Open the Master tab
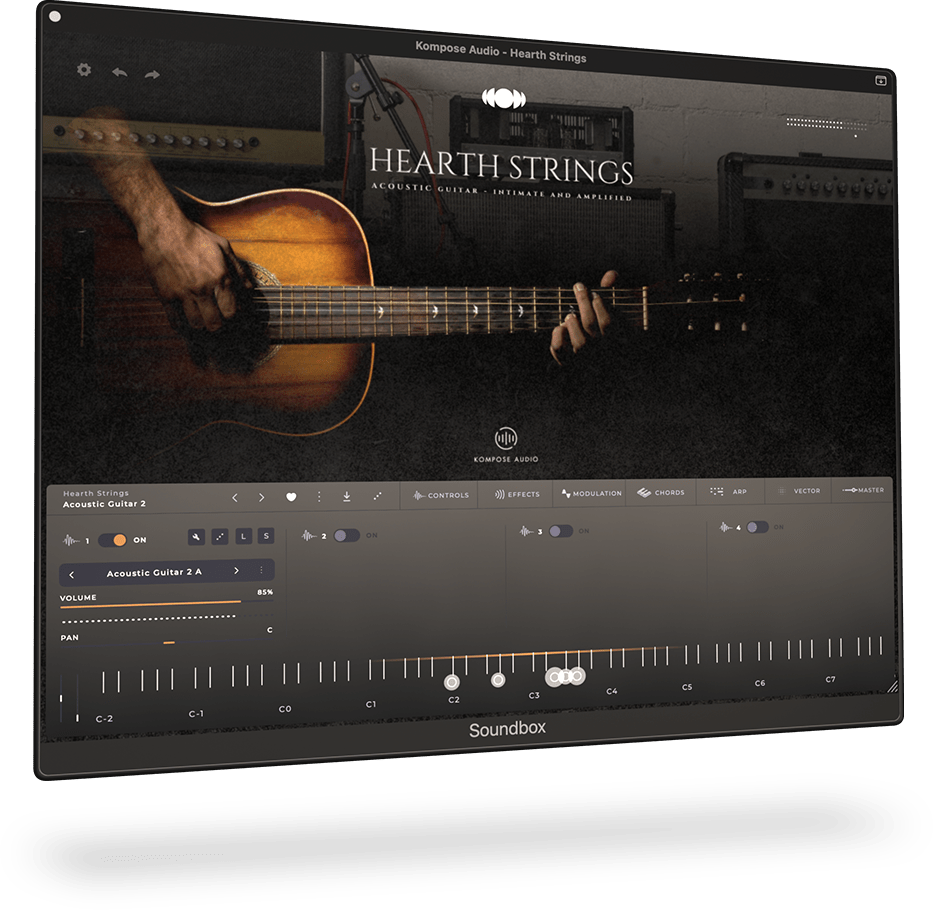 pos(863,490)
